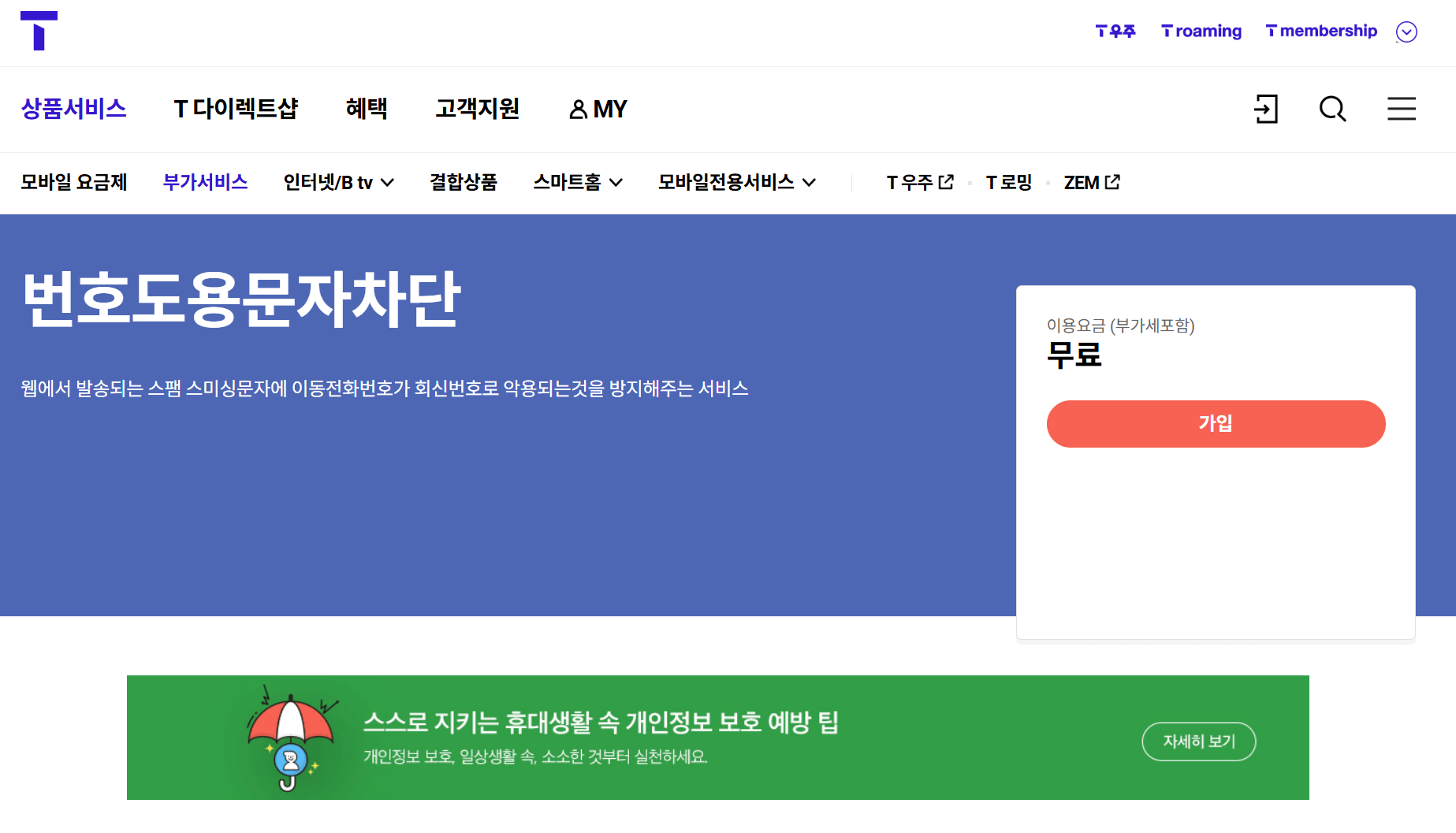Click the T logo to go home
The width and height of the screenshot is (1456, 833).
38,32
